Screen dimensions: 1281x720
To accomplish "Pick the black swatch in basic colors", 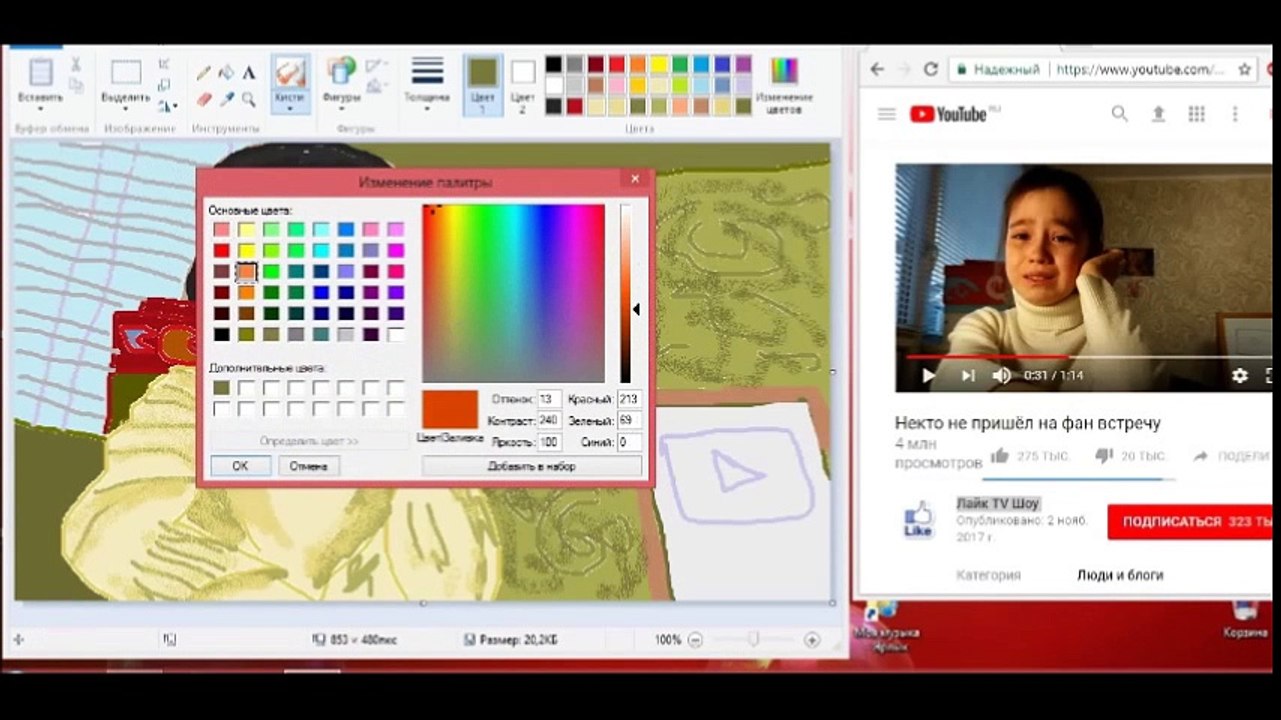I will pos(221,335).
